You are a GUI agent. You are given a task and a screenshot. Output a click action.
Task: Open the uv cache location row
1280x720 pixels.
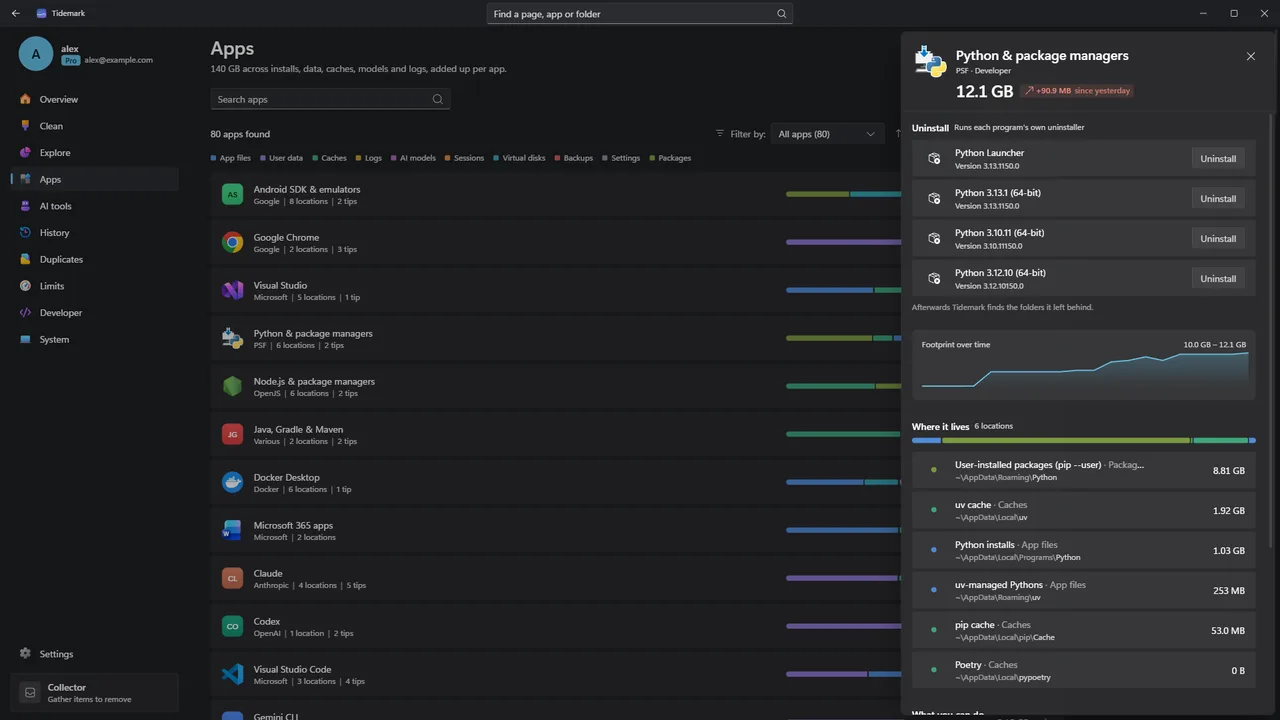[1084, 511]
